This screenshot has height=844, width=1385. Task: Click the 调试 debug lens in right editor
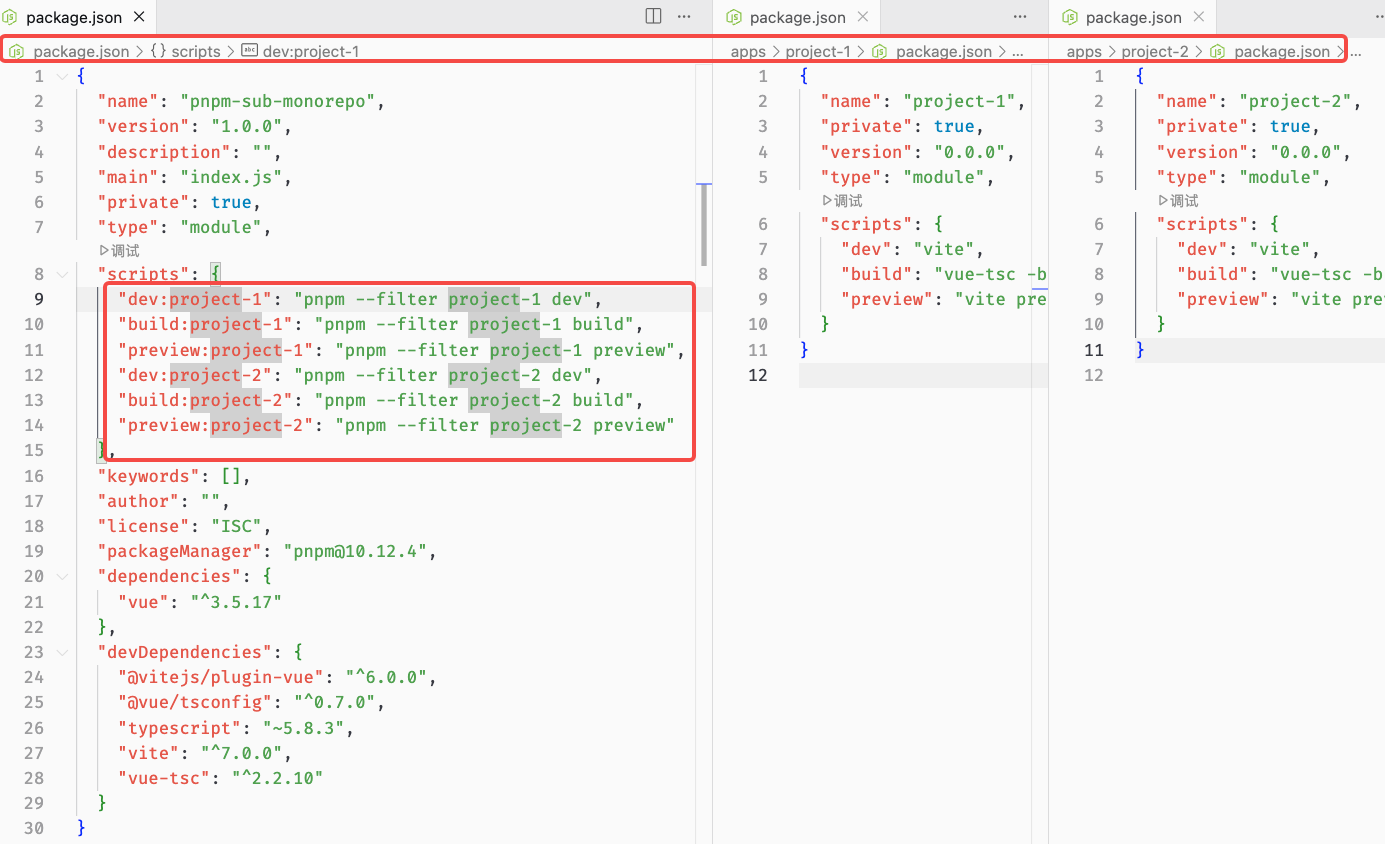(x=1178, y=201)
